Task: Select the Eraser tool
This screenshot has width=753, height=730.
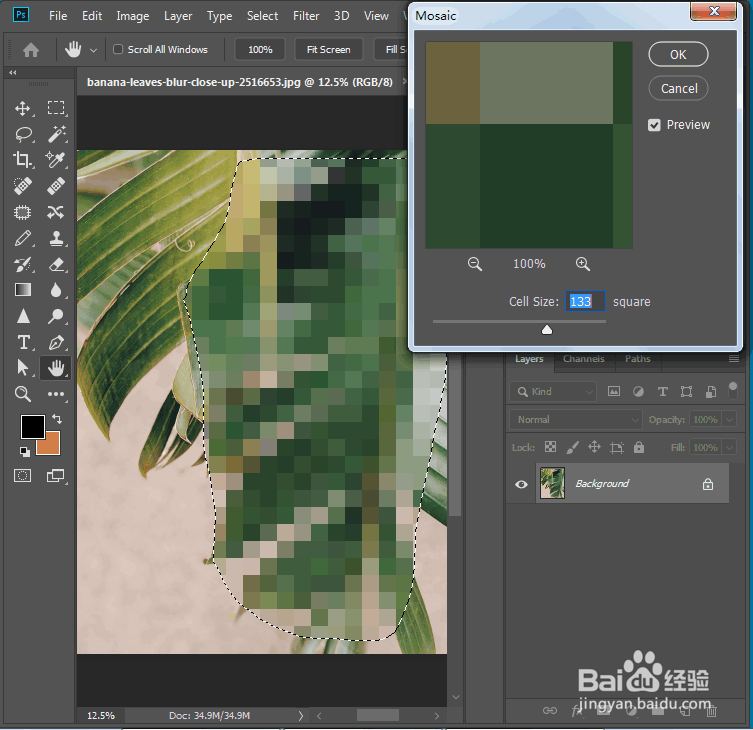Action: pyautogui.click(x=56, y=264)
